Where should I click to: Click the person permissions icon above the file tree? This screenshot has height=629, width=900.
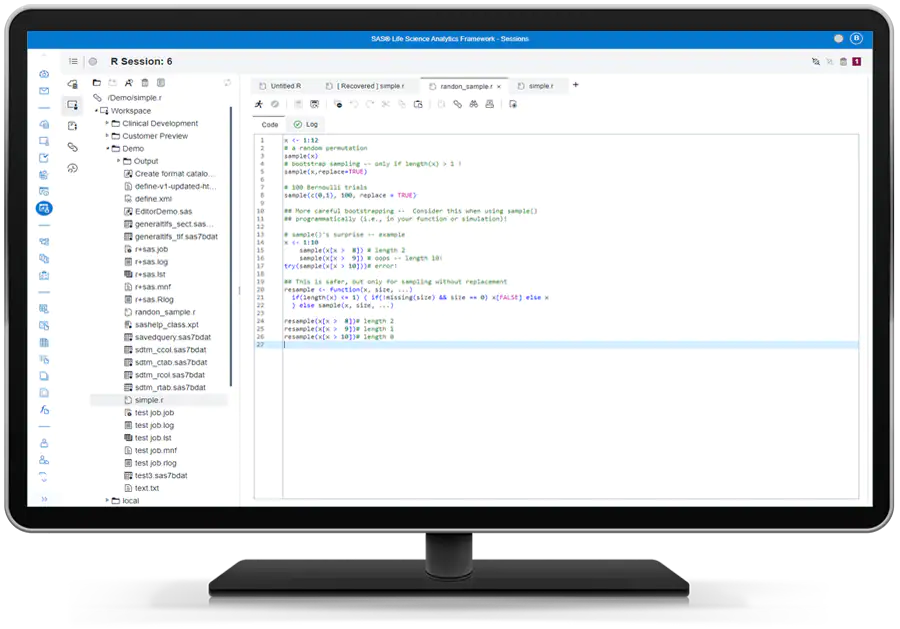[x=129, y=83]
